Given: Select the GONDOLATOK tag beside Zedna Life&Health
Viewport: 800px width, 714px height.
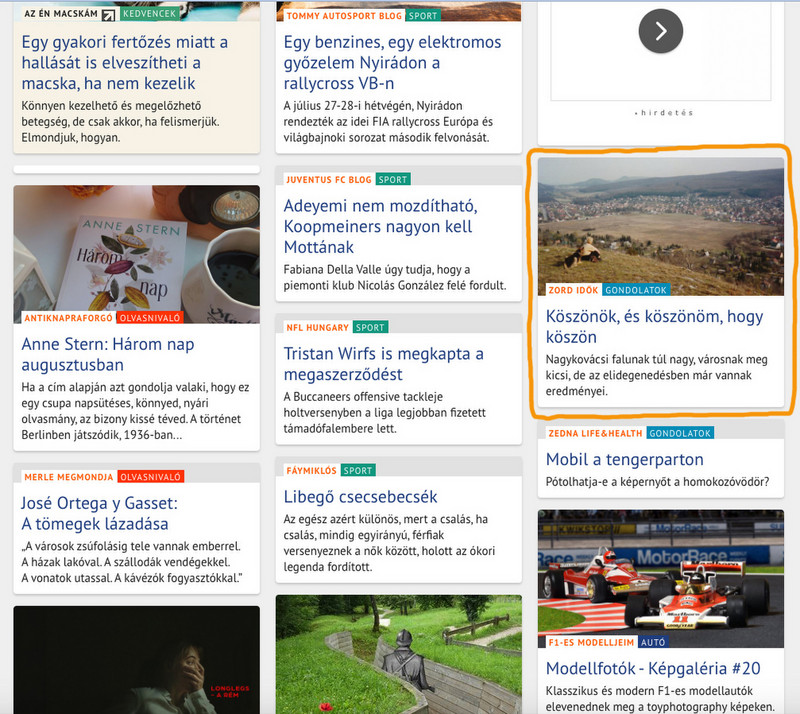Looking at the screenshot, I should click(680, 433).
